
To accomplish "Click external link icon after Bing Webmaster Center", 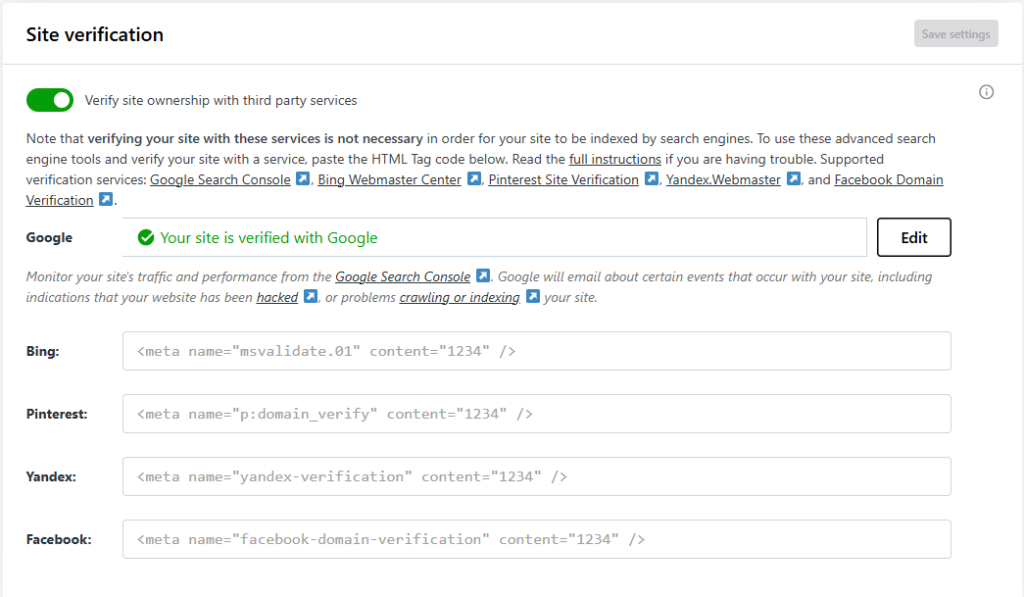I will click(x=474, y=180).
